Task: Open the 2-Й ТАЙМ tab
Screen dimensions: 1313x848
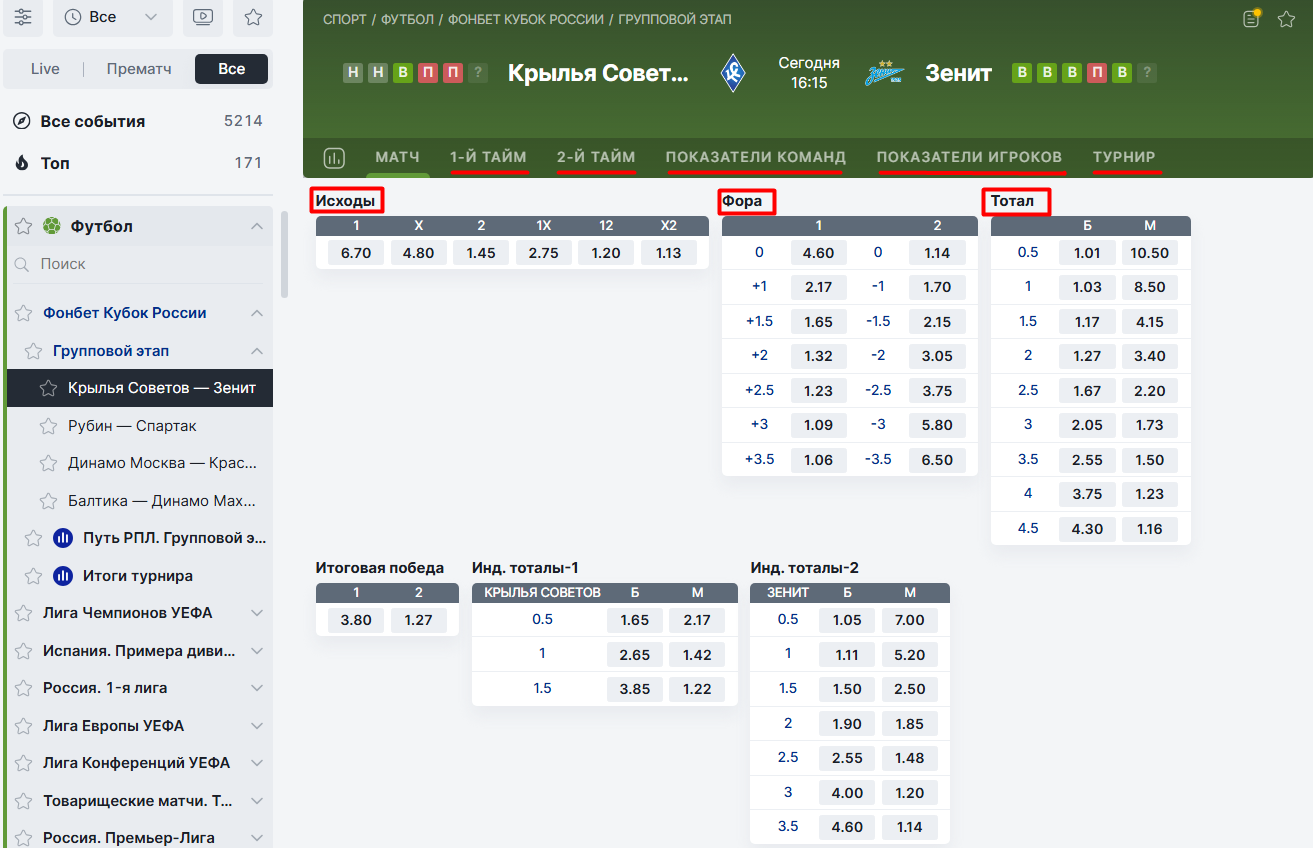Action: [x=596, y=157]
